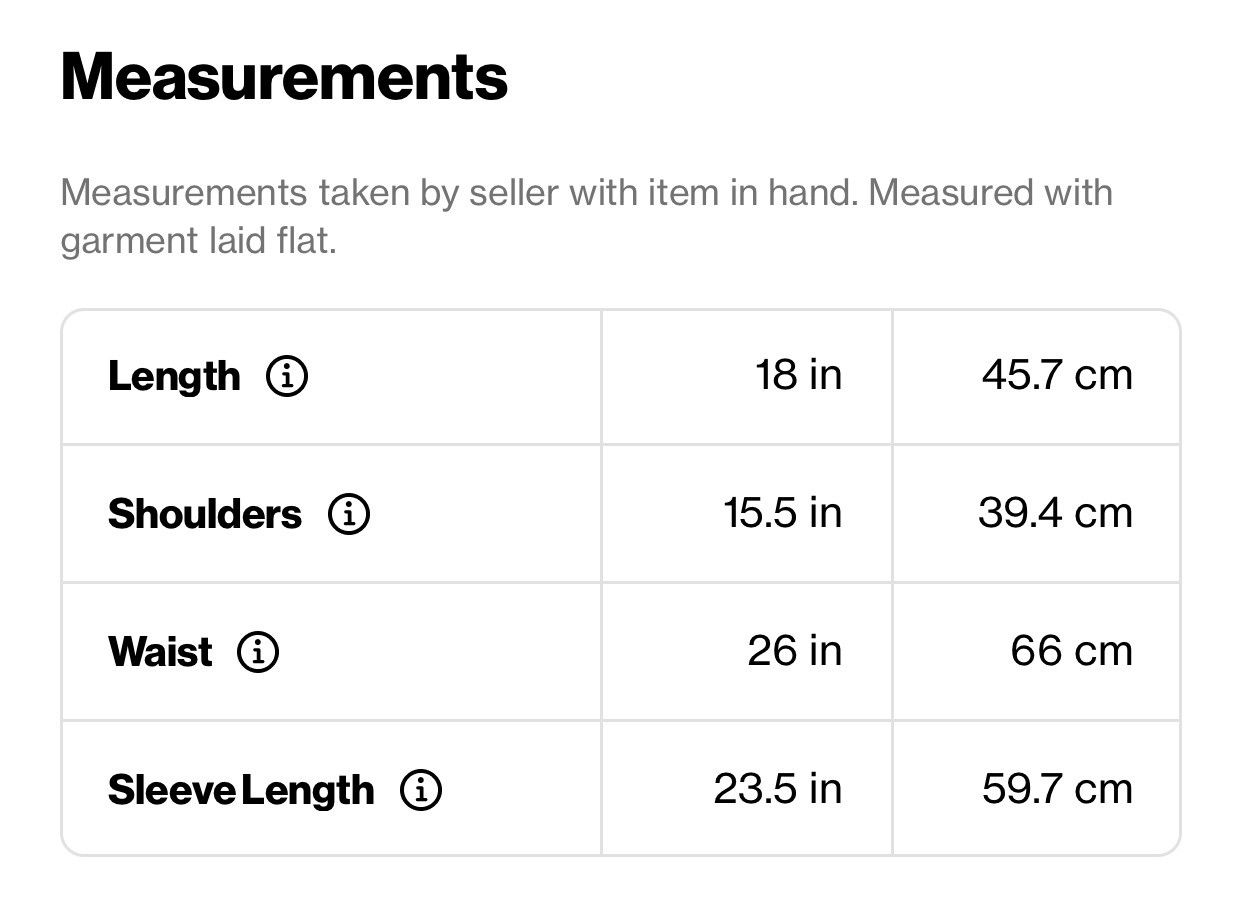
Task: Click the 18 in length value
Action: [x=799, y=375]
